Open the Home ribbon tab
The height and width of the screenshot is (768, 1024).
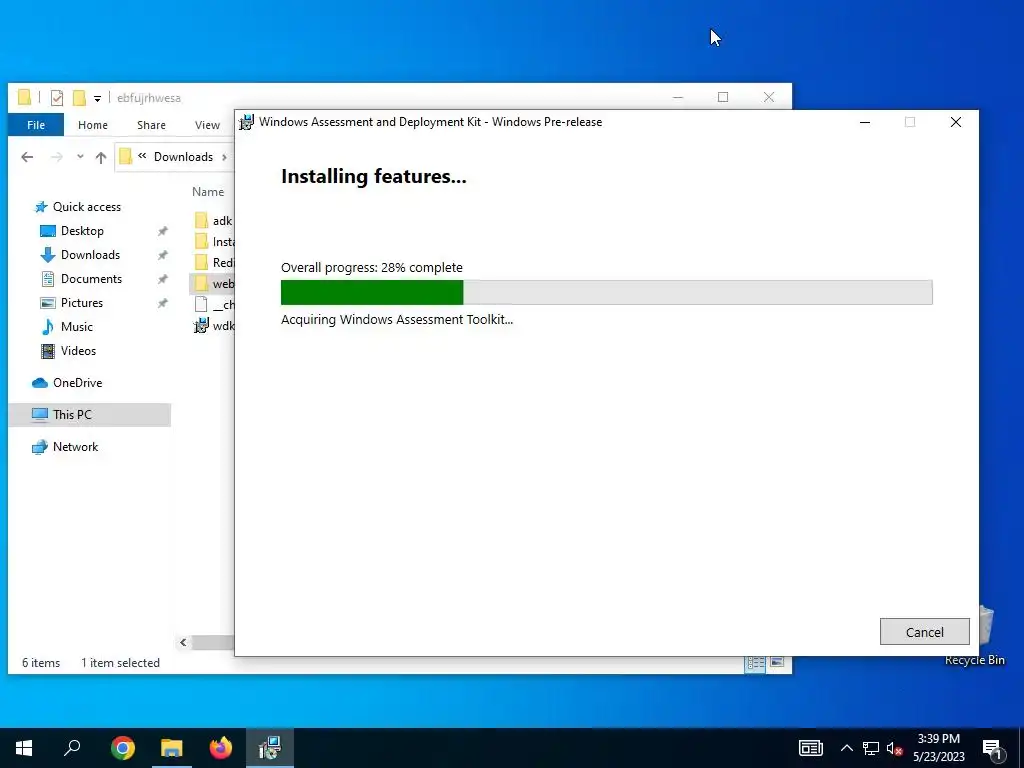93,125
